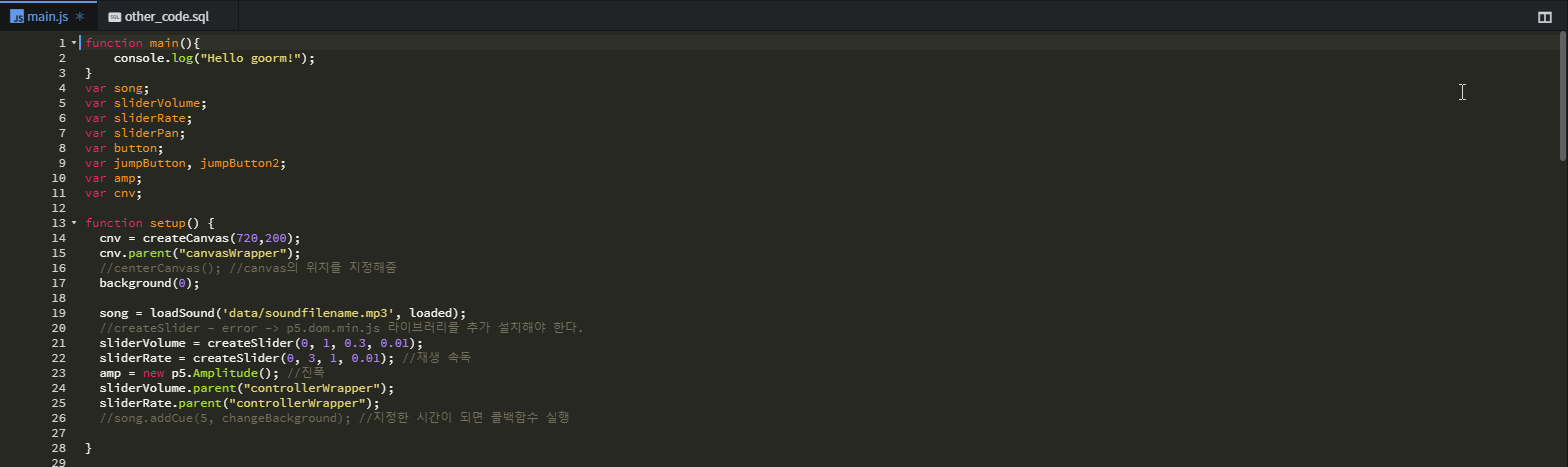Click the JS file icon on main.js tab
The image size is (1568, 467).
coord(17,17)
